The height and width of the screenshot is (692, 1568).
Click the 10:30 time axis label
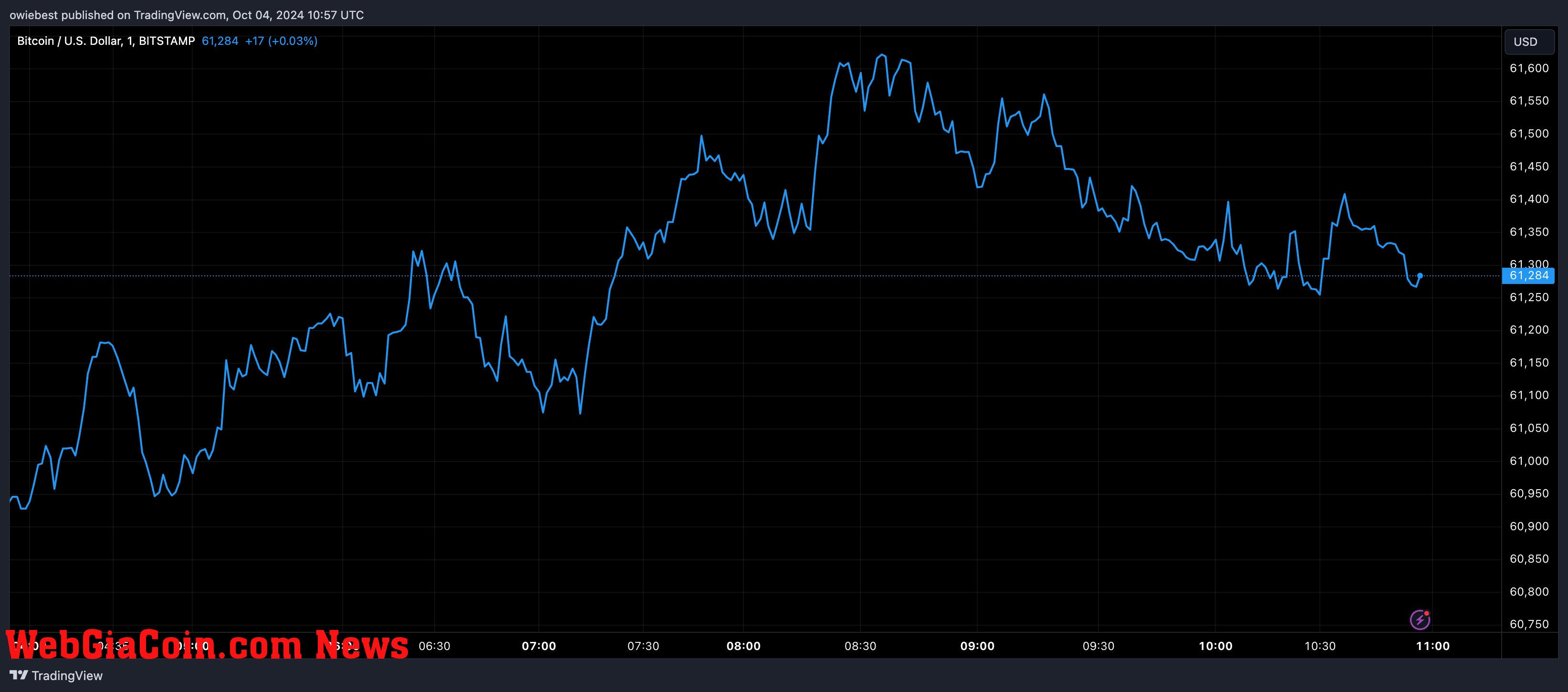(1320, 646)
